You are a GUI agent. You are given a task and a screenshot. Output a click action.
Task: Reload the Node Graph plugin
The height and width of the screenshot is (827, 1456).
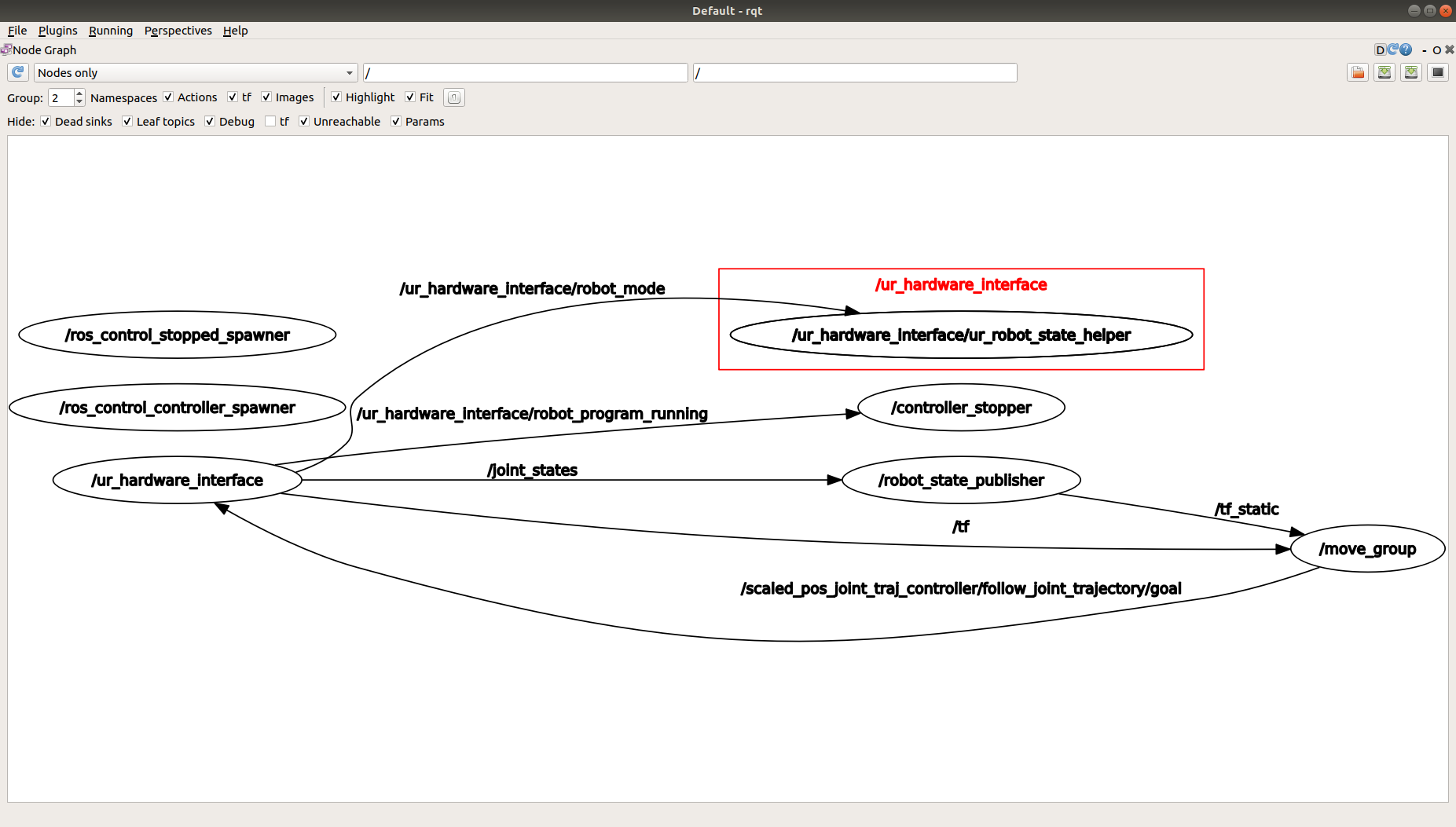click(1392, 49)
